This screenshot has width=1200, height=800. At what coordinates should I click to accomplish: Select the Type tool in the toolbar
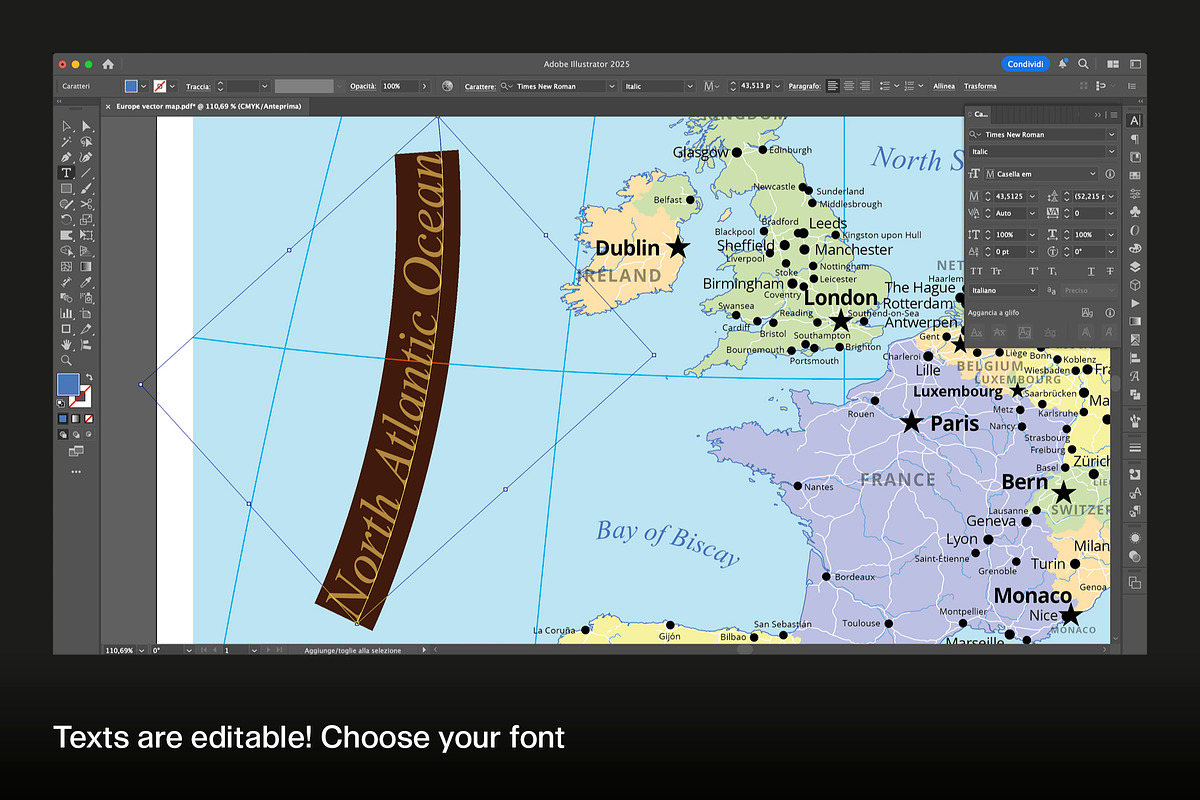[x=67, y=173]
